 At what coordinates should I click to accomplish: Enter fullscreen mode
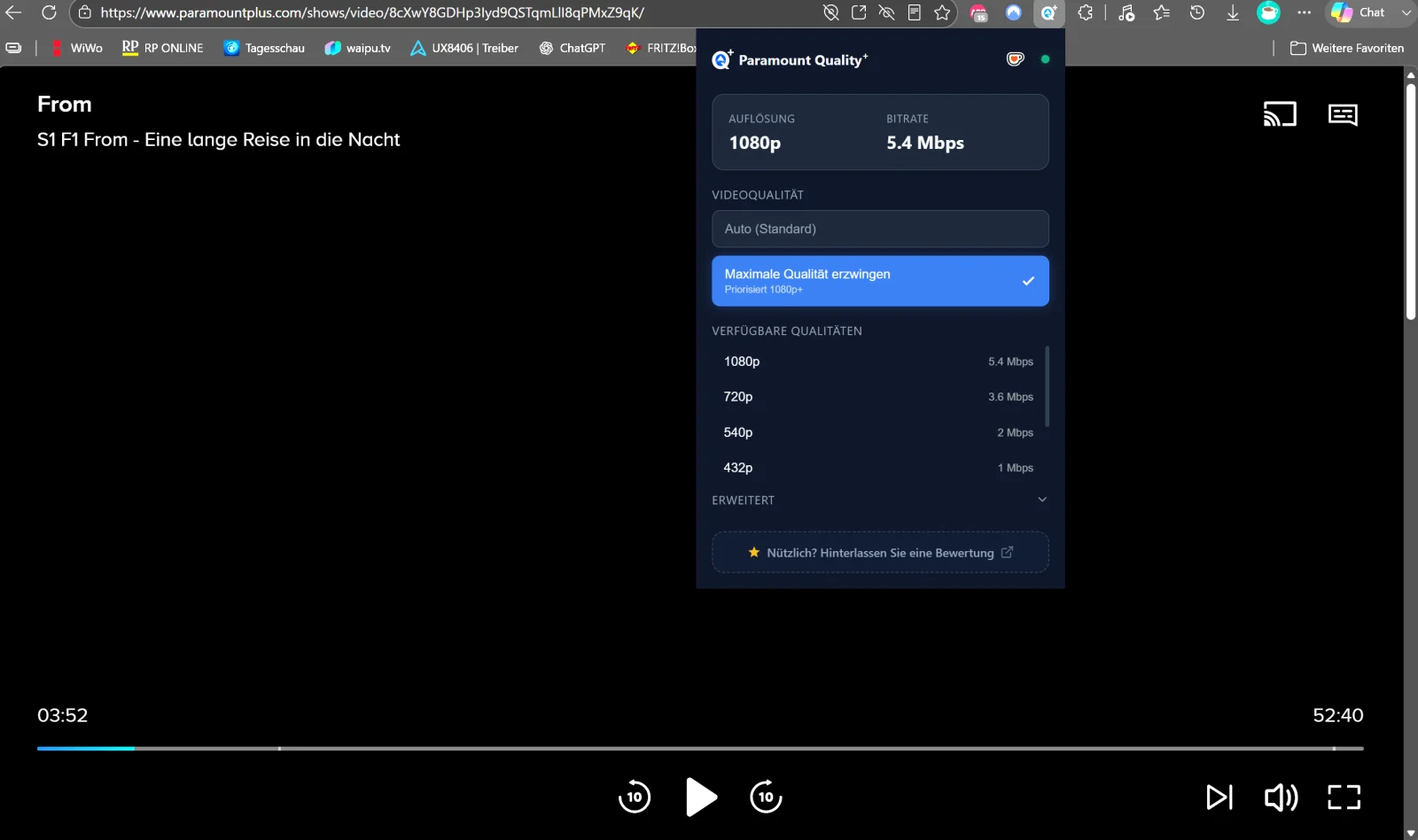(1344, 797)
